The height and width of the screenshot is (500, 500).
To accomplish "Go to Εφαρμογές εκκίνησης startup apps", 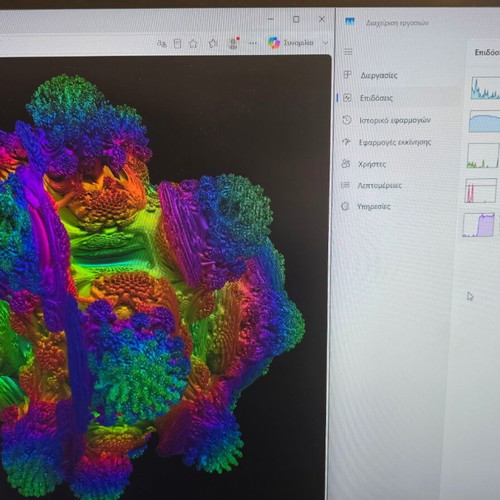I will point(395,142).
